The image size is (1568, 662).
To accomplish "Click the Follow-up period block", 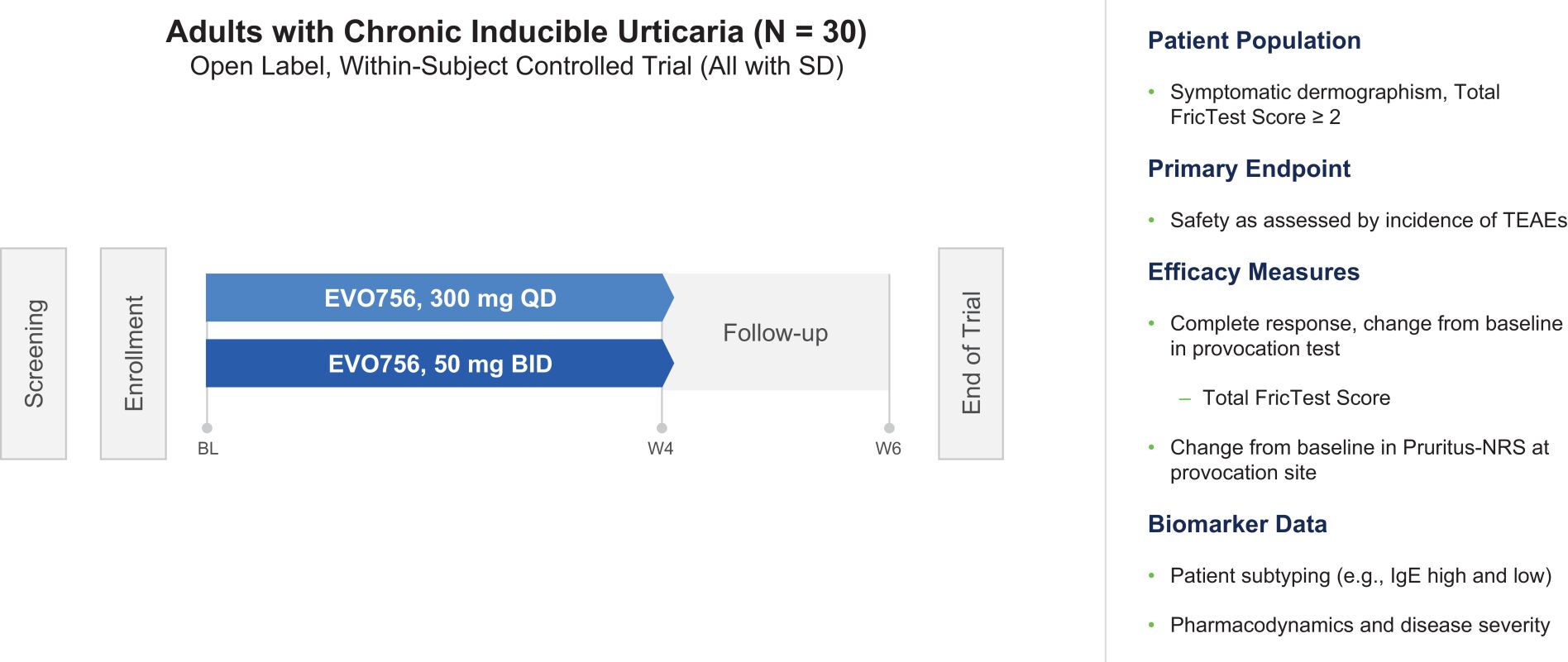I will click(x=776, y=333).
